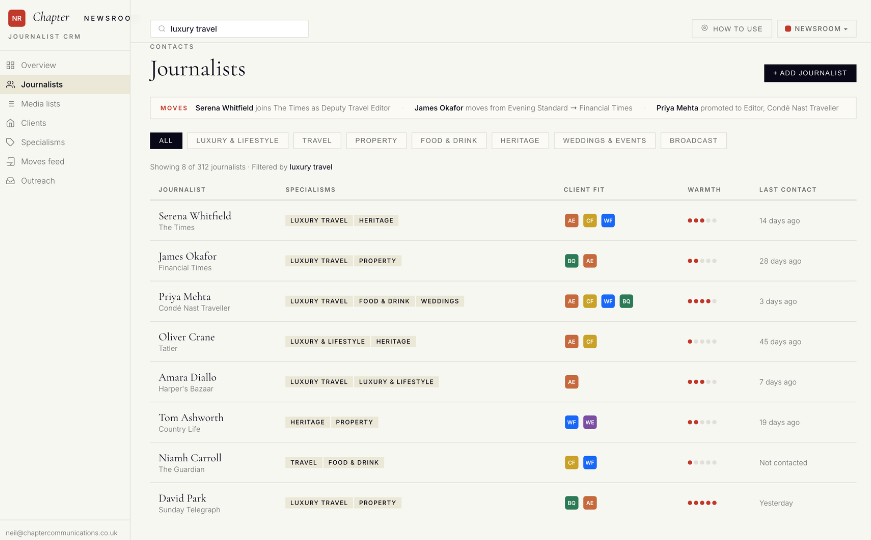This screenshot has height=540, width=871.
Task: Open Tom Ashworth journalist profile
Action: [191, 417]
